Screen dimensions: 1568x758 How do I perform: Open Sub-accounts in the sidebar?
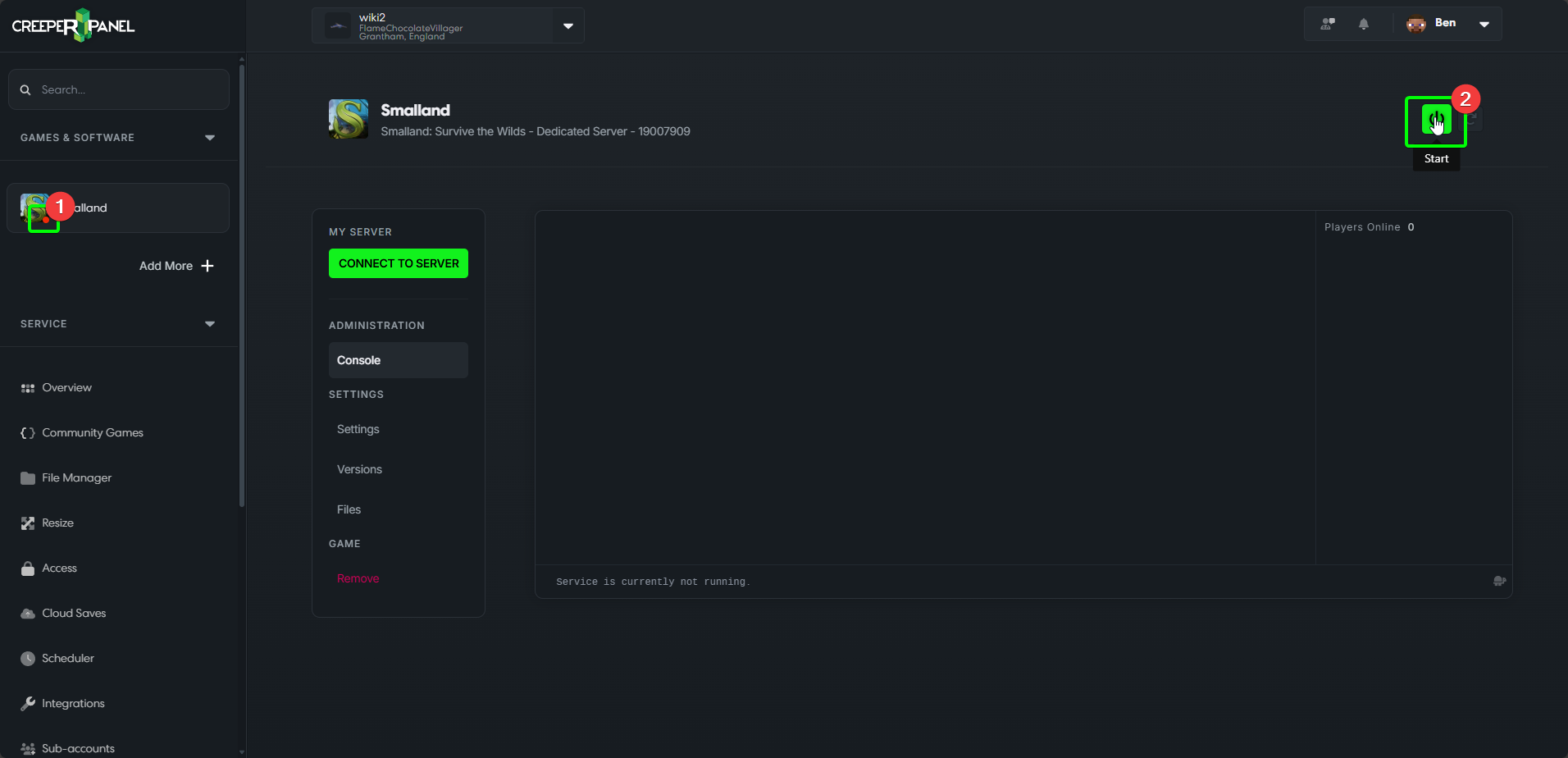pos(78,748)
